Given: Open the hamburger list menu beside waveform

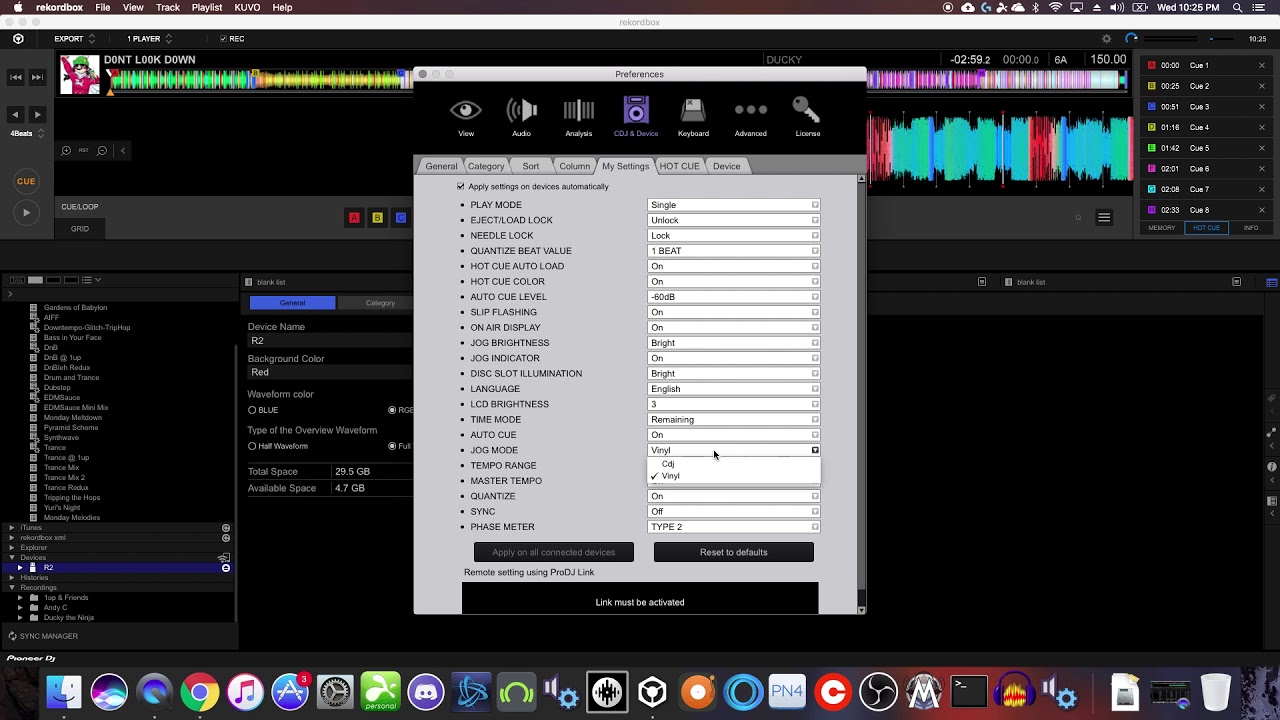Looking at the screenshot, I should click(x=1104, y=217).
